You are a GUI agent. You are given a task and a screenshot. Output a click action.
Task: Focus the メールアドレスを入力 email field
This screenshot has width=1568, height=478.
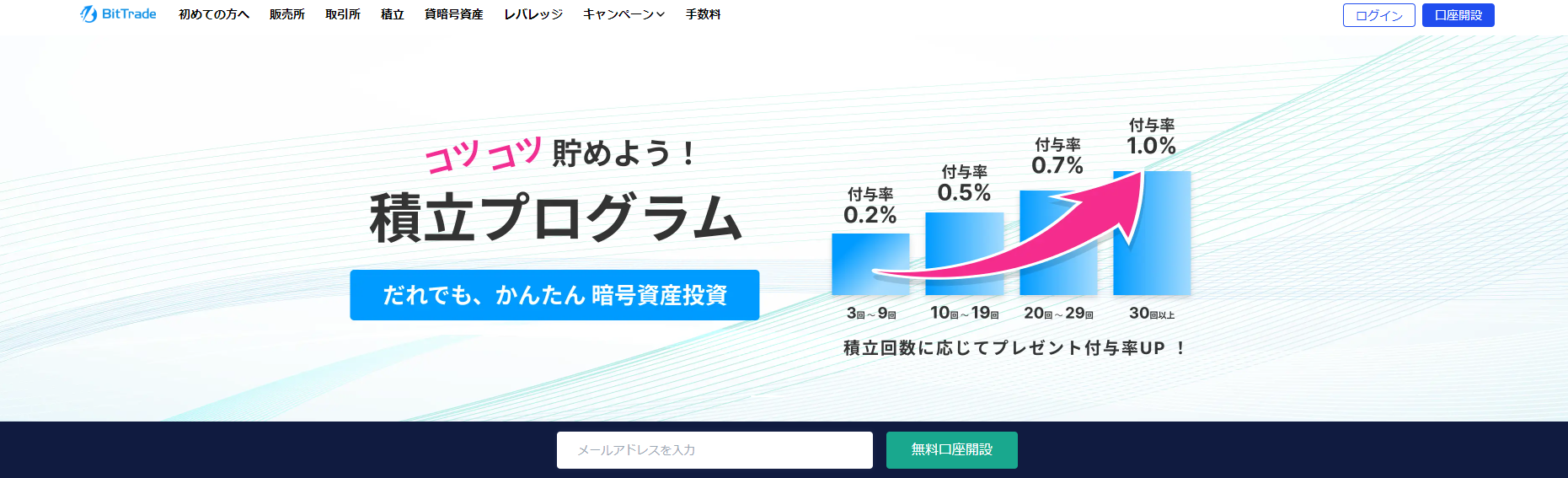click(714, 450)
